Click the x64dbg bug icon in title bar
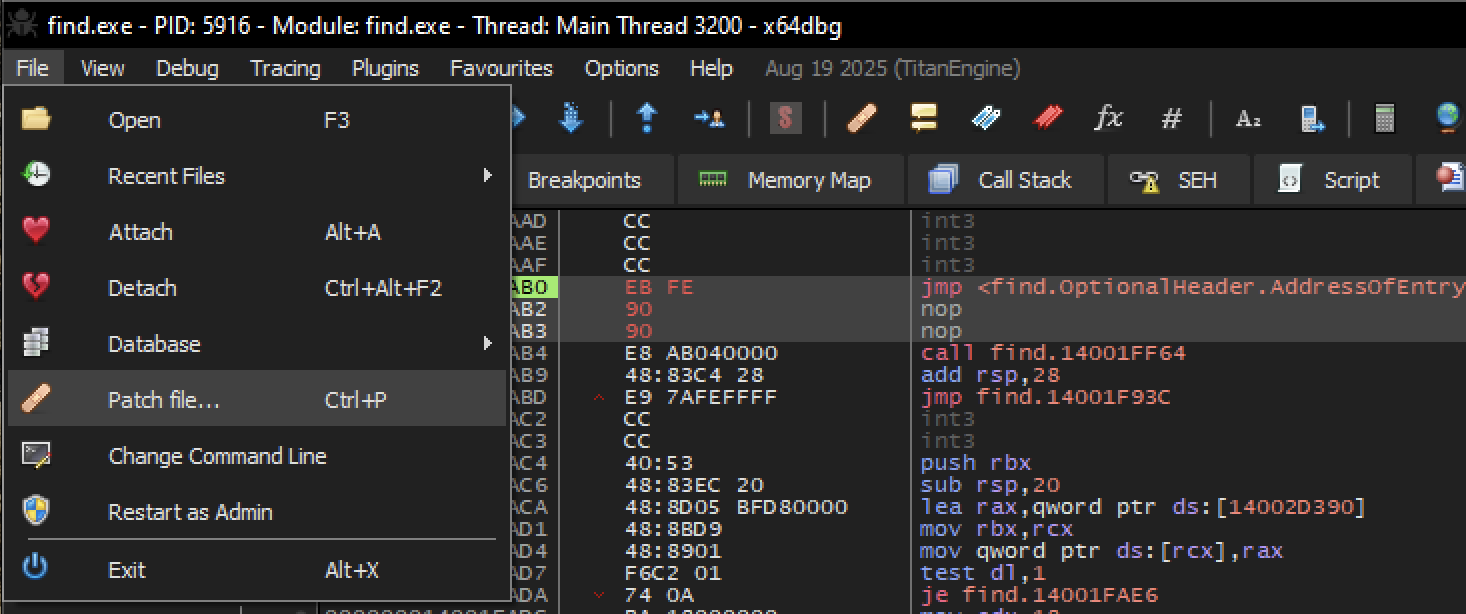The height and width of the screenshot is (614, 1466). [x=22, y=24]
